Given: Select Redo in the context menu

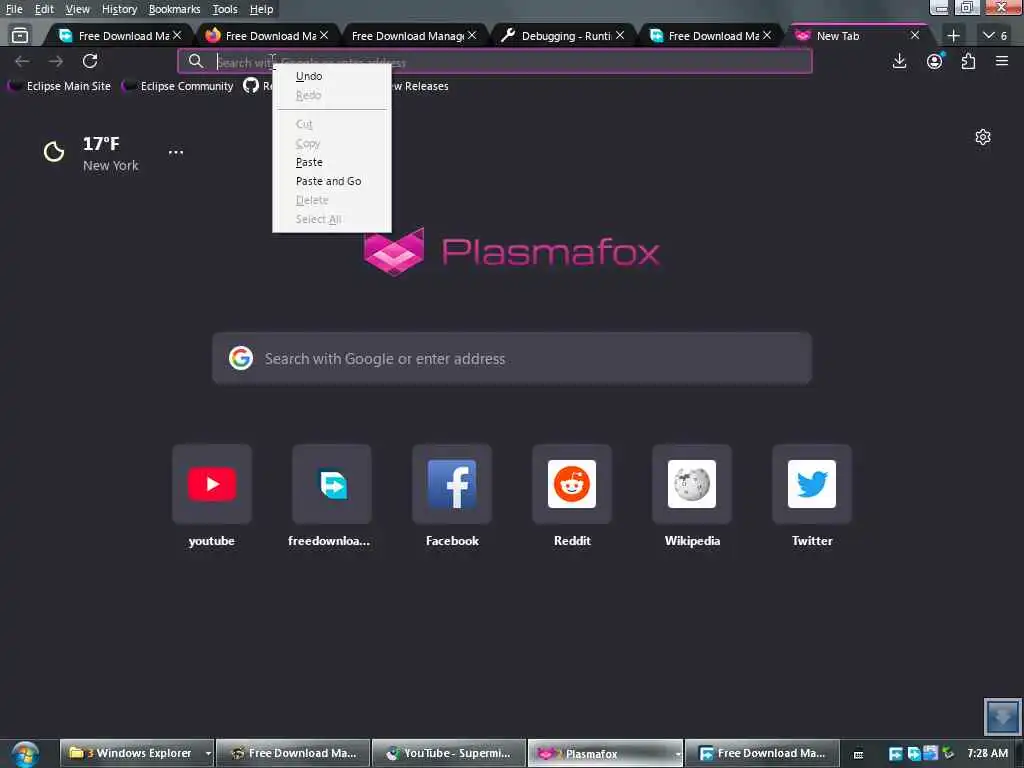Looking at the screenshot, I should [332, 95].
